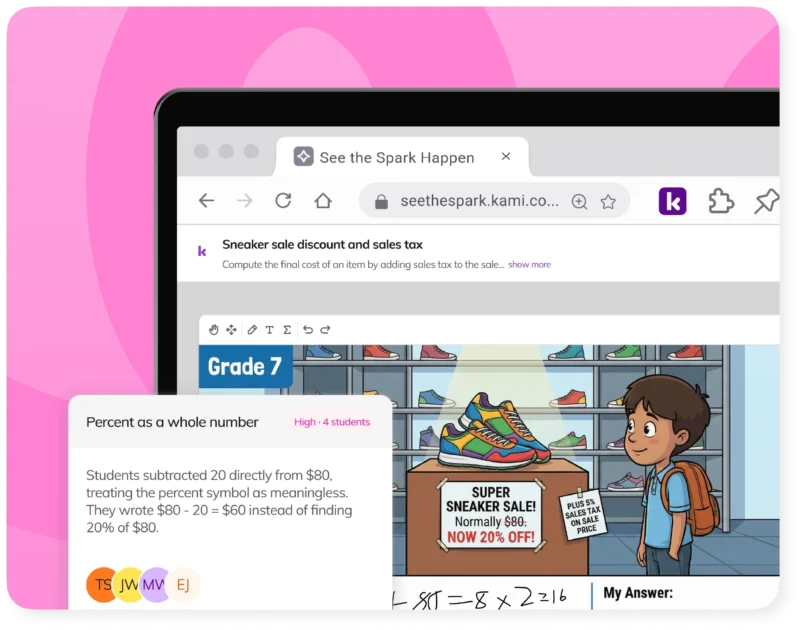Close the See the Spark Happen tab

point(506,156)
